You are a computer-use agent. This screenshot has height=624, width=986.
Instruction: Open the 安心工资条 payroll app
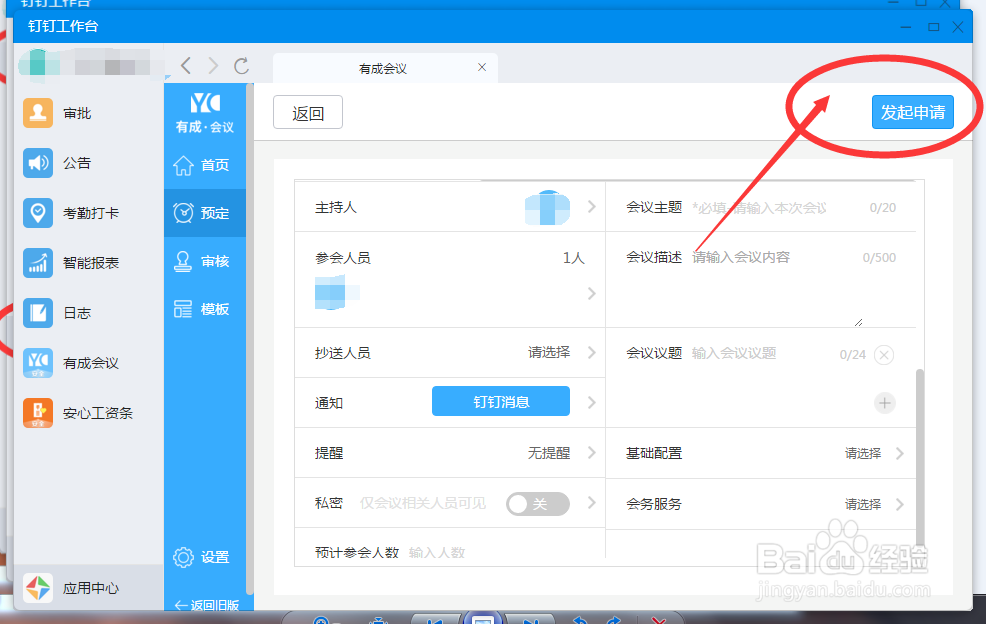click(x=37, y=413)
